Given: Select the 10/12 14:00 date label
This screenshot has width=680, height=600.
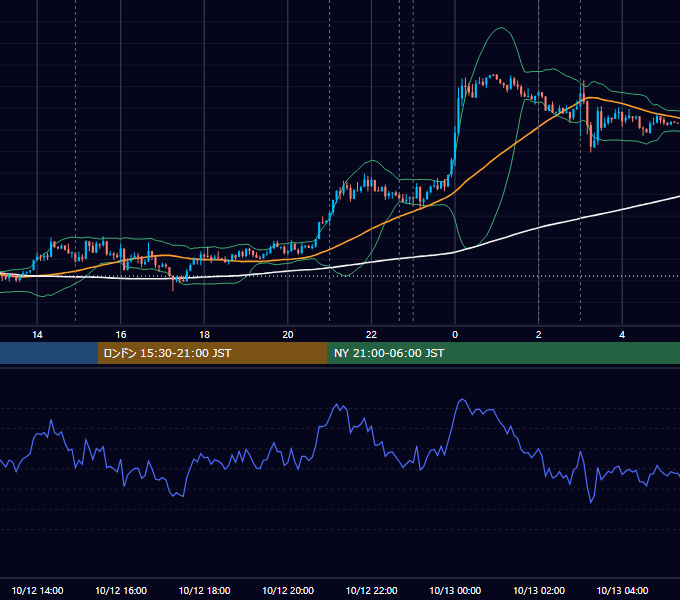Looking at the screenshot, I should pos(37,591).
